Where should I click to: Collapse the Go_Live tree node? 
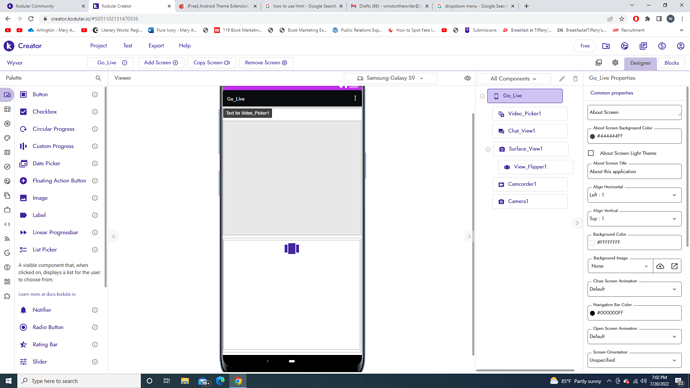click(482, 96)
